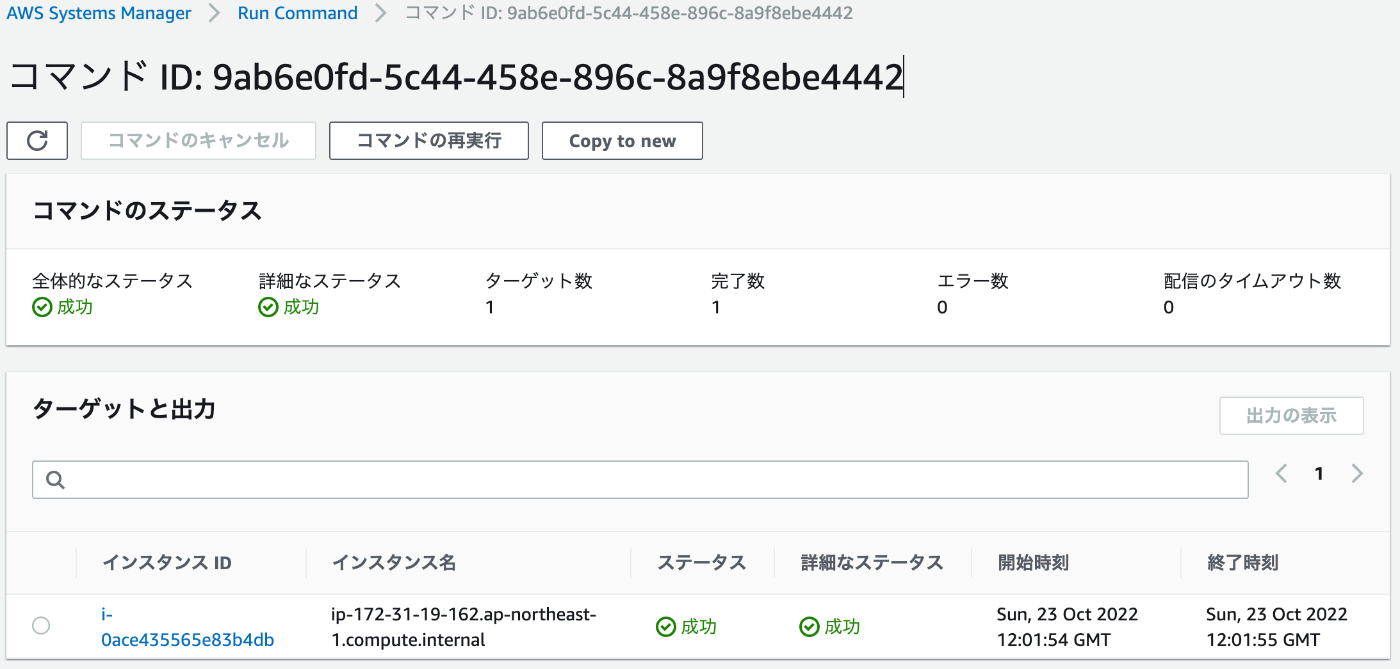Click row 詳細なステータス success icon

coord(809,627)
